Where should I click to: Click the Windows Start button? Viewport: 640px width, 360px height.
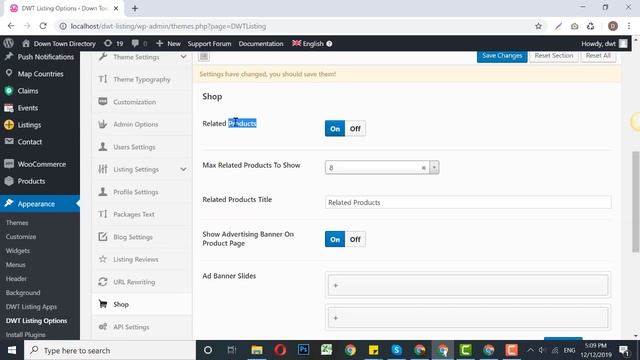[x=12, y=350]
